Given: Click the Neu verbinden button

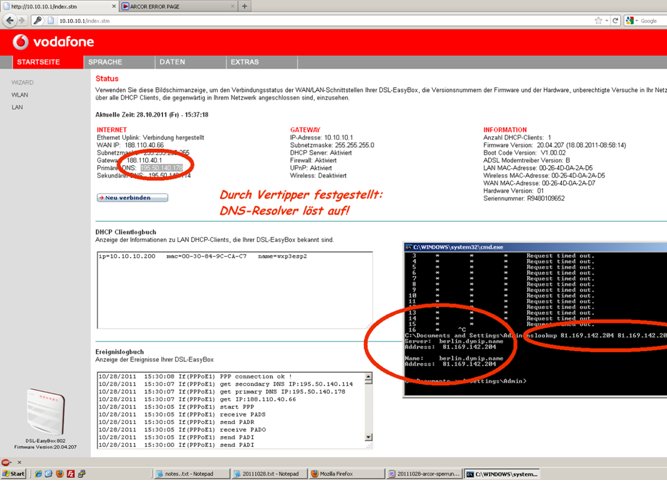Looking at the screenshot, I should click(x=132, y=198).
